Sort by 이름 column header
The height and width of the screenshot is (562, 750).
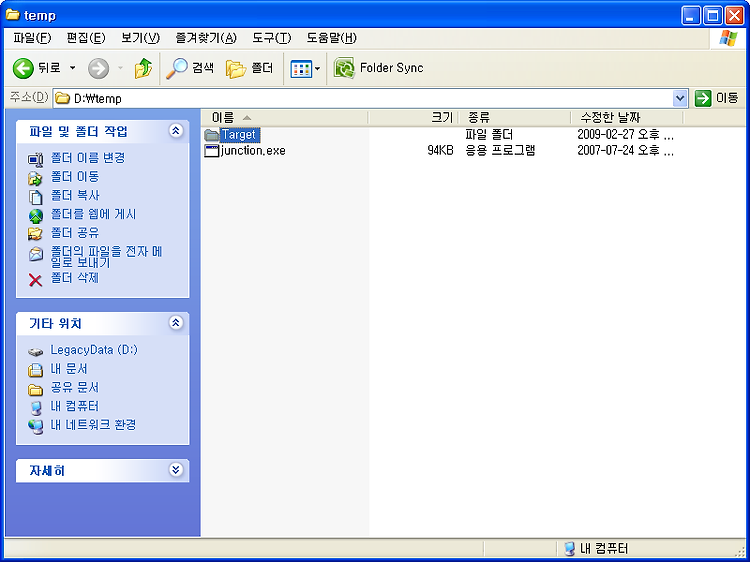click(285, 117)
